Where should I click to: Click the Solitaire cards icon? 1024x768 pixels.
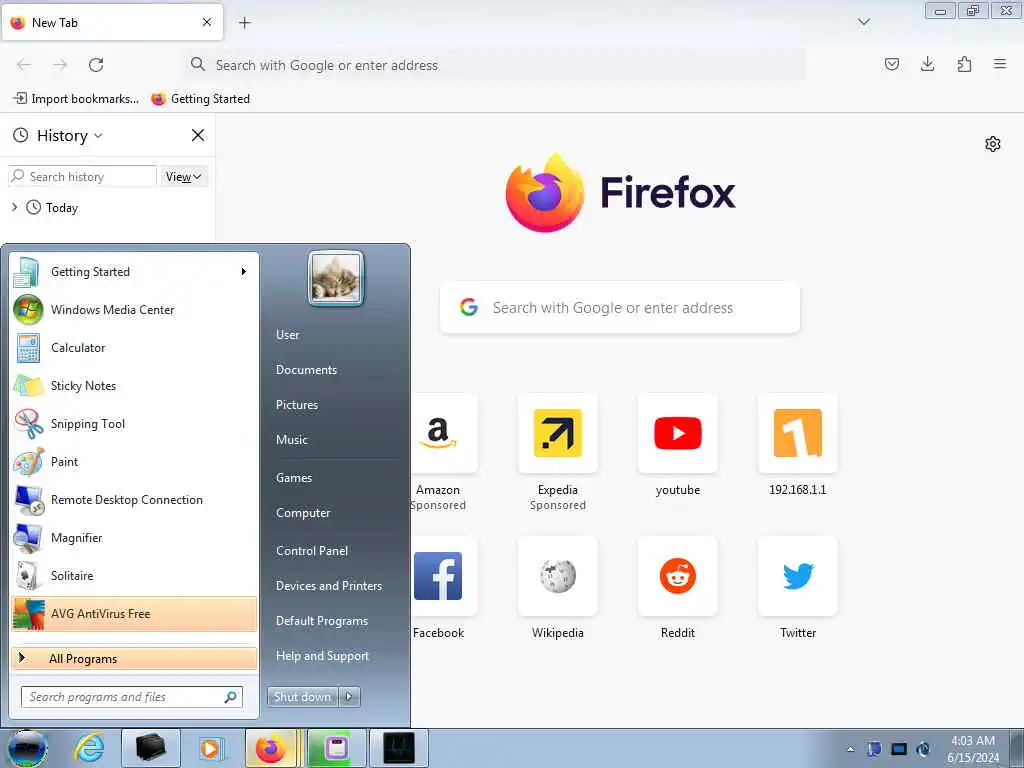[28, 576]
